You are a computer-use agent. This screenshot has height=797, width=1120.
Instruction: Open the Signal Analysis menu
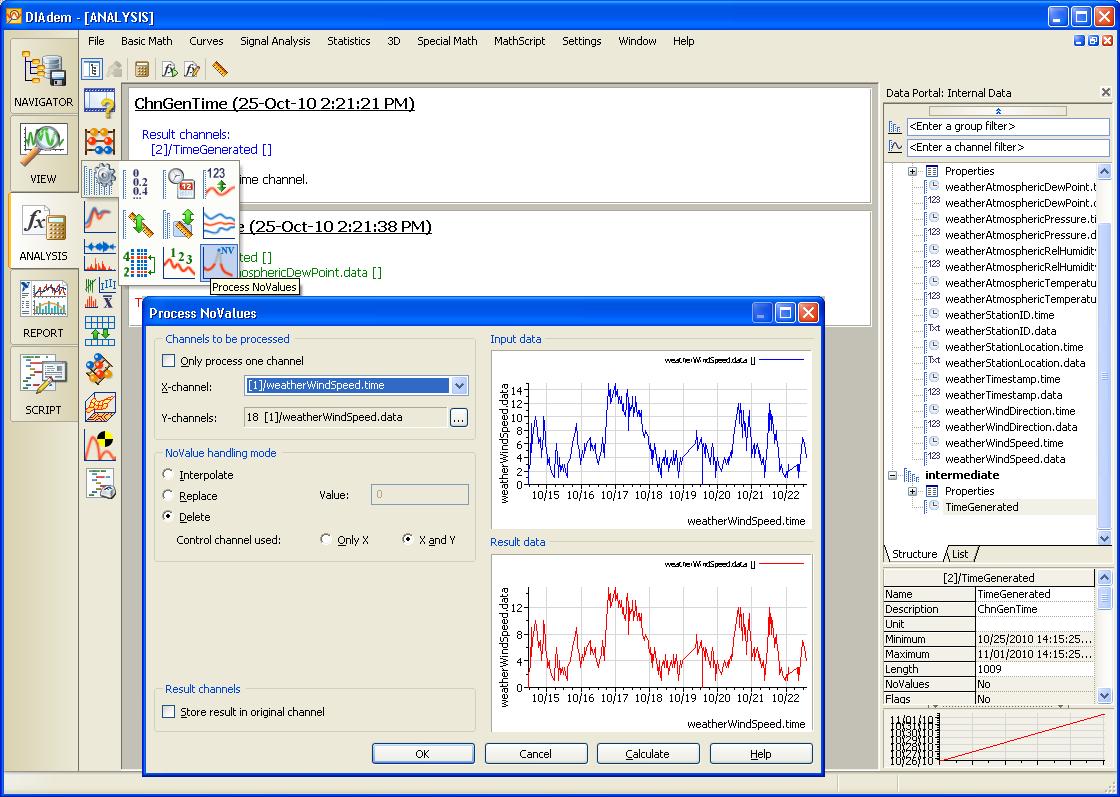[275, 41]
